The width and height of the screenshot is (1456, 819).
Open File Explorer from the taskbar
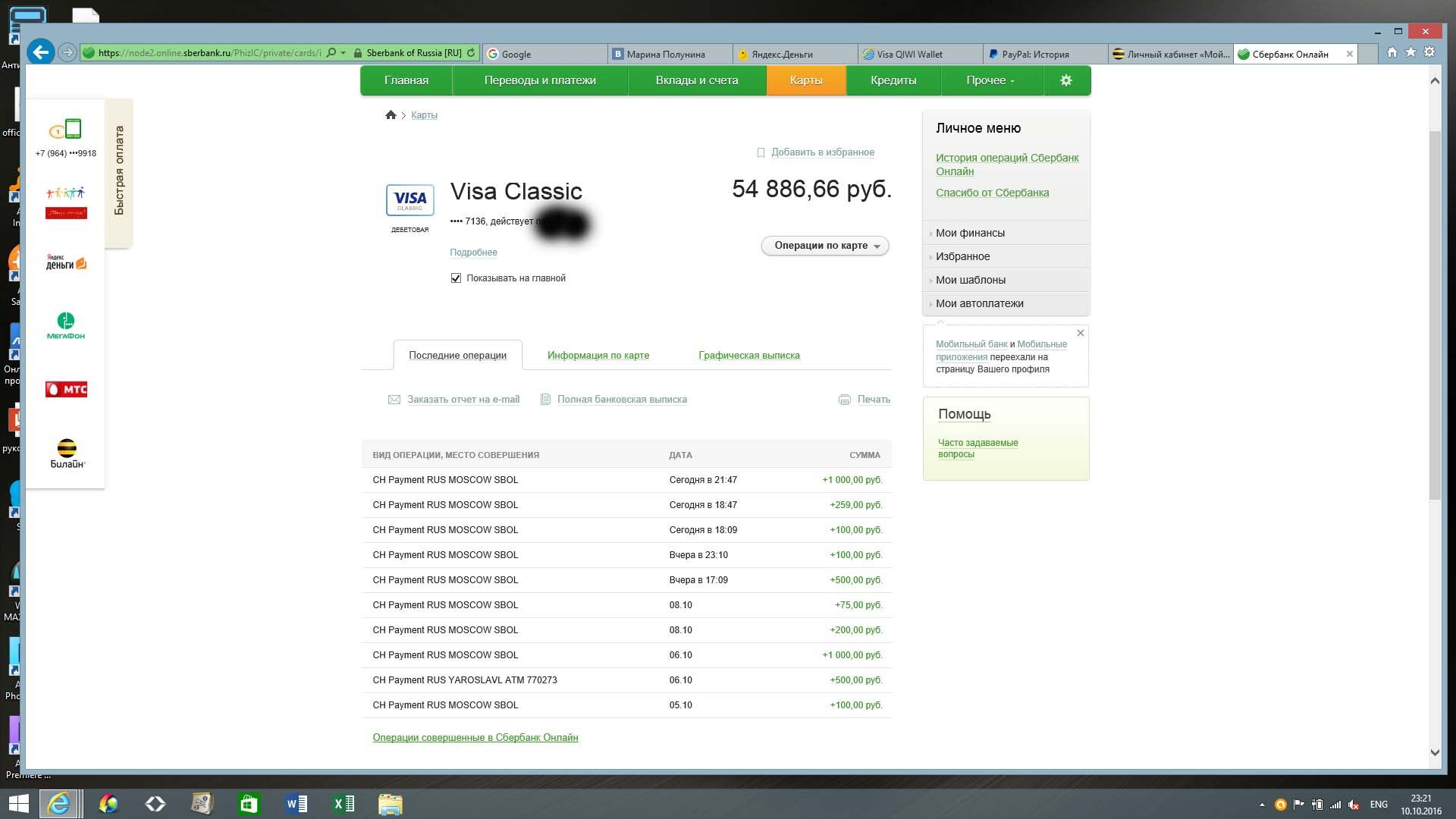tap(390, 804)
